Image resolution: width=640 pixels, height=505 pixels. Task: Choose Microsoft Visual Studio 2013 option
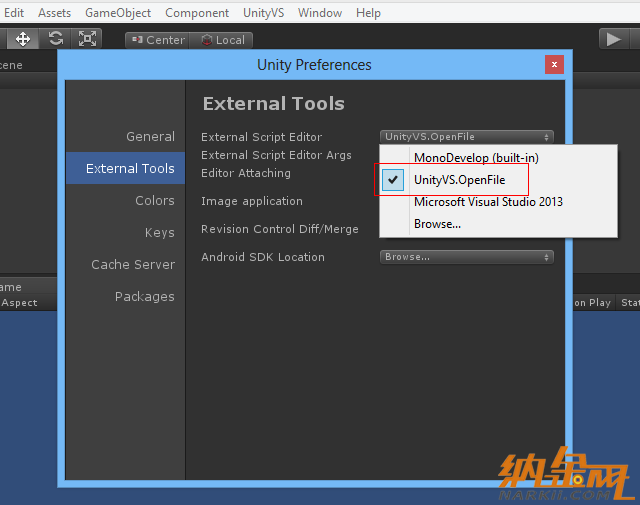[x=498, y=202]
